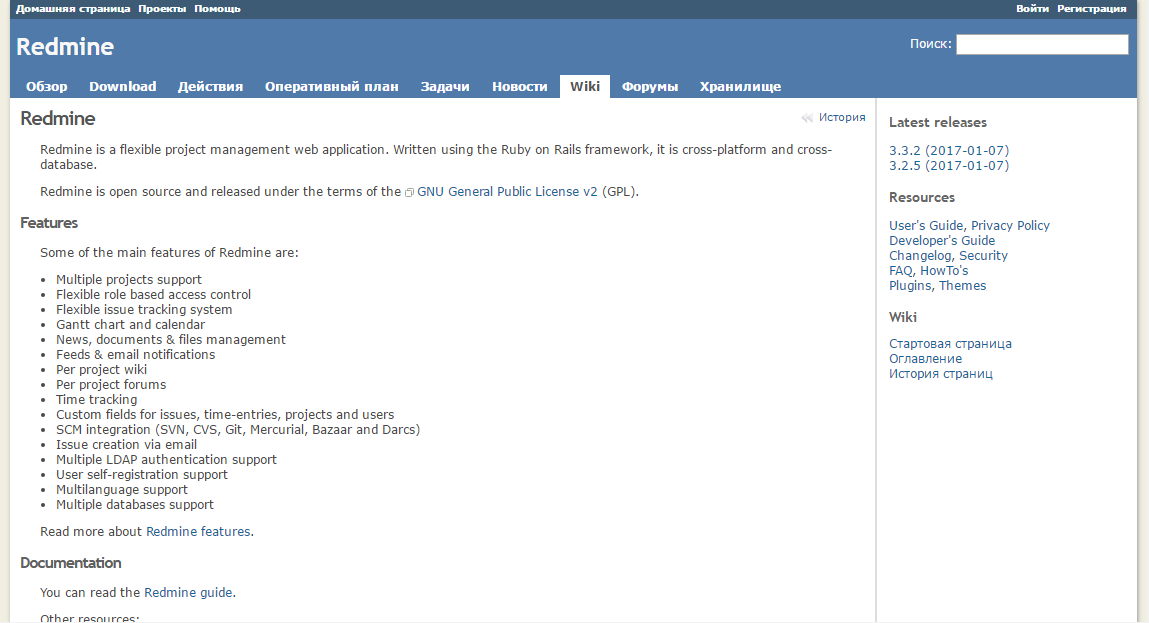The width and height of the screenshot is (1149, 623).
Task: Open the 3.3.2 (2017-01-07) release link
Action: tap(949, 151)
